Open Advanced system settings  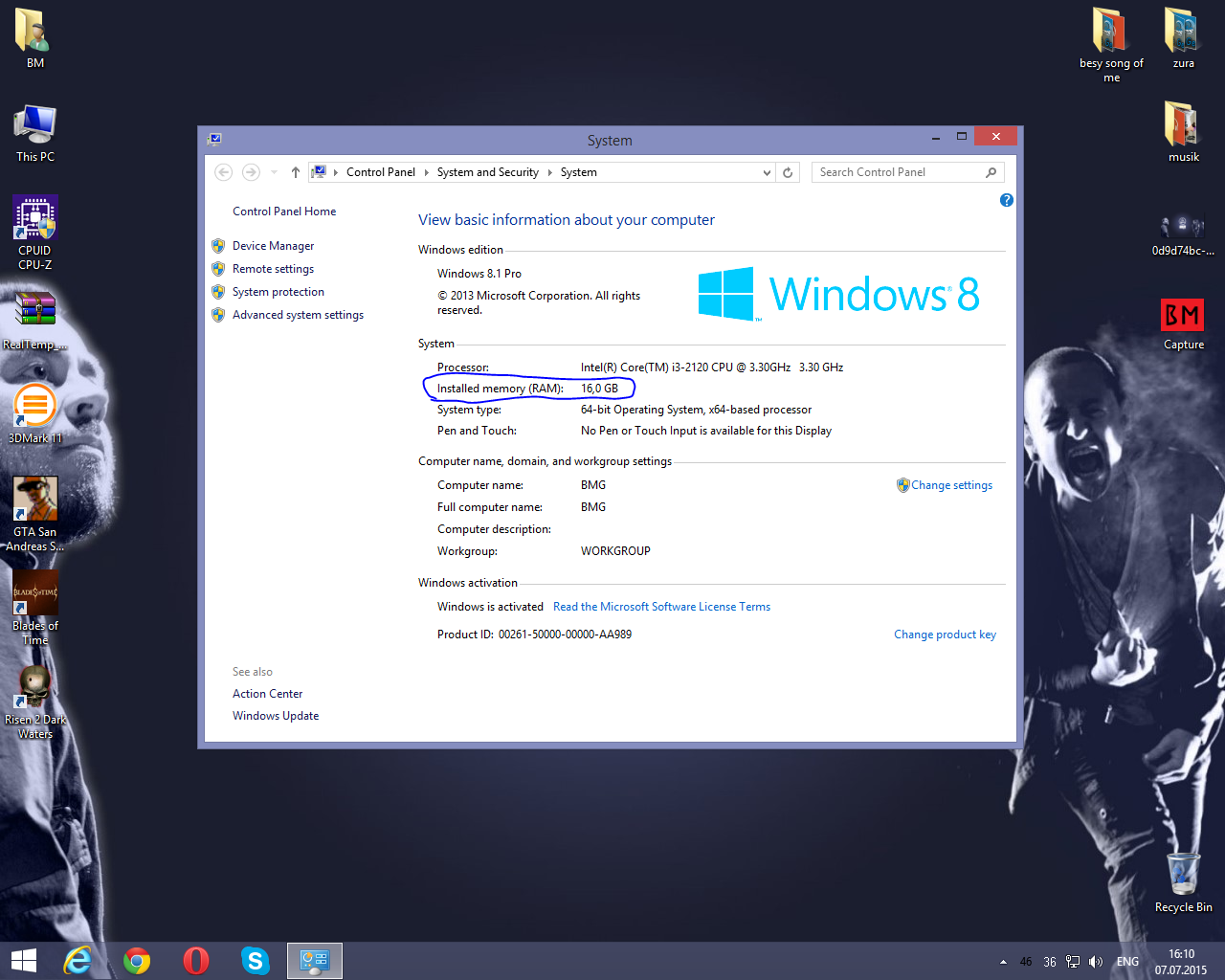pyautogui.click(x=298, y=315)
